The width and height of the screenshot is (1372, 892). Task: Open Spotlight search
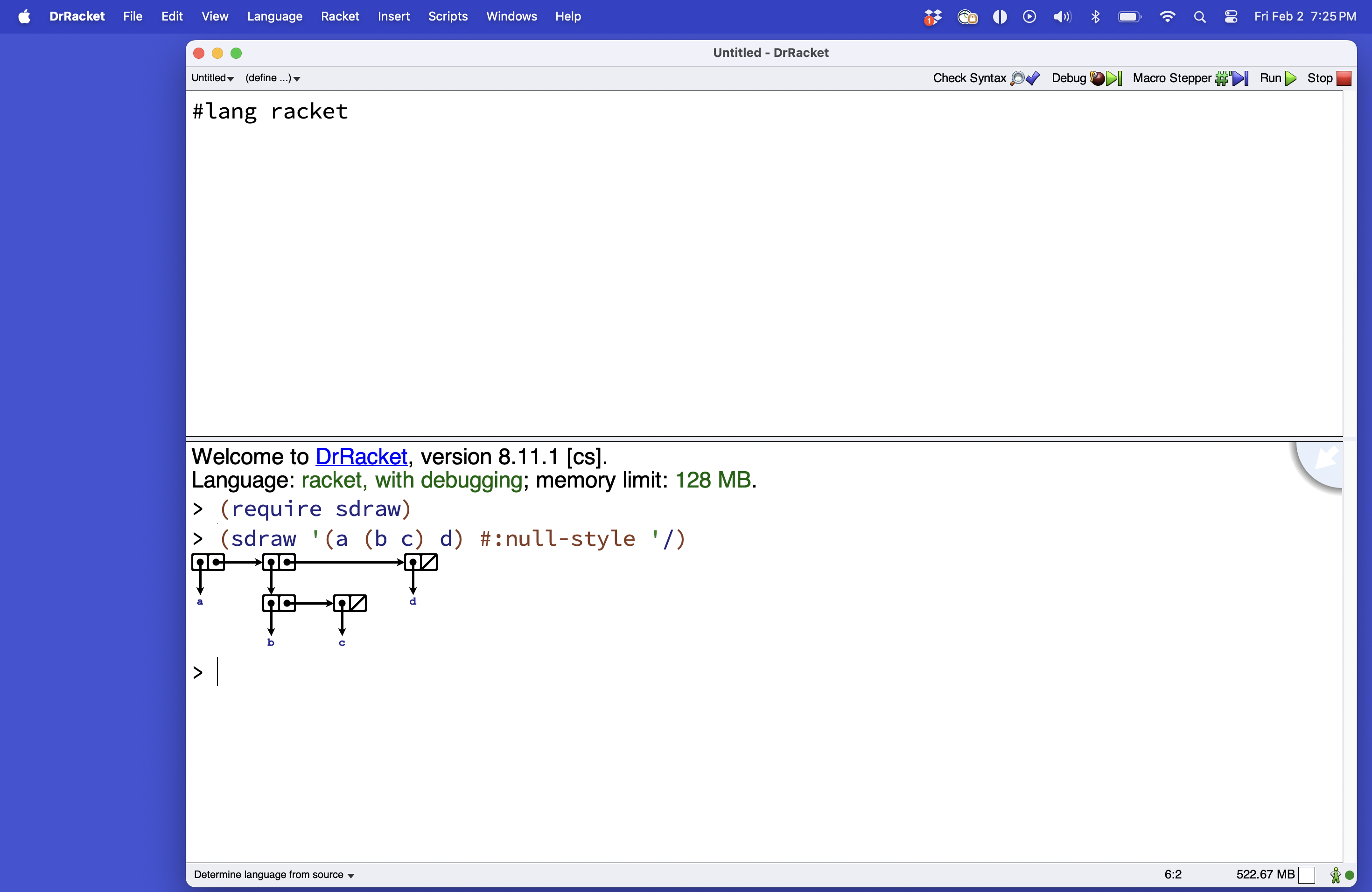coord(1200,17)
